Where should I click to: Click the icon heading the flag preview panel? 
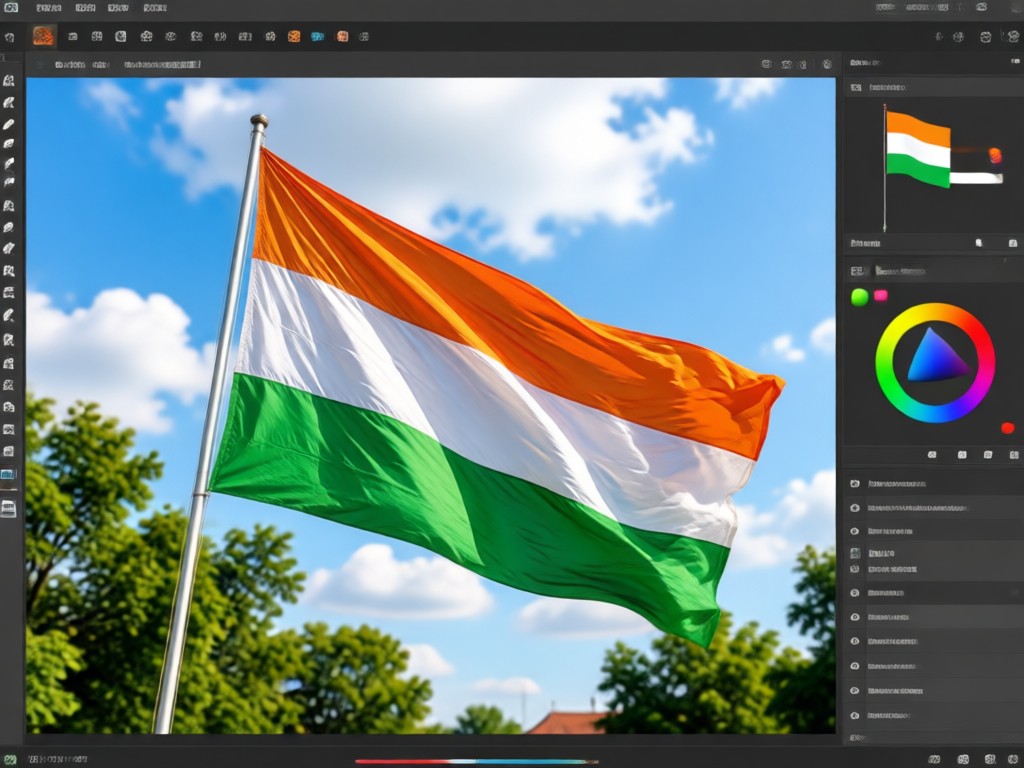point(856,87)
